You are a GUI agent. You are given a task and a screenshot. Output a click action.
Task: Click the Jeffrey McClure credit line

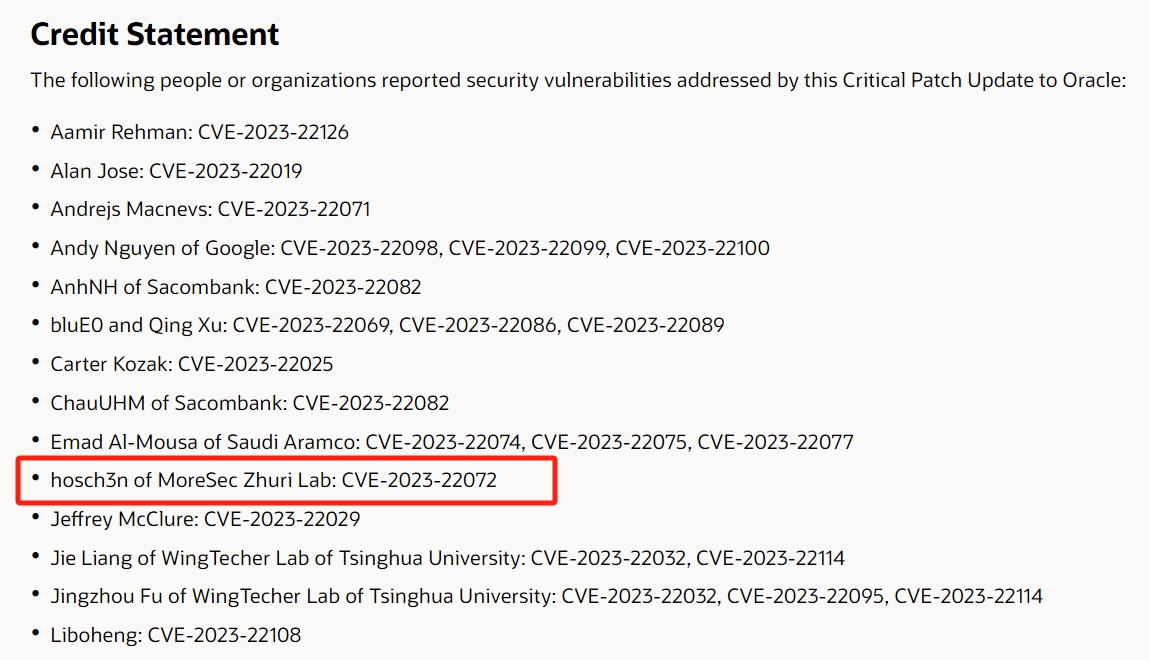click(205, 519)
